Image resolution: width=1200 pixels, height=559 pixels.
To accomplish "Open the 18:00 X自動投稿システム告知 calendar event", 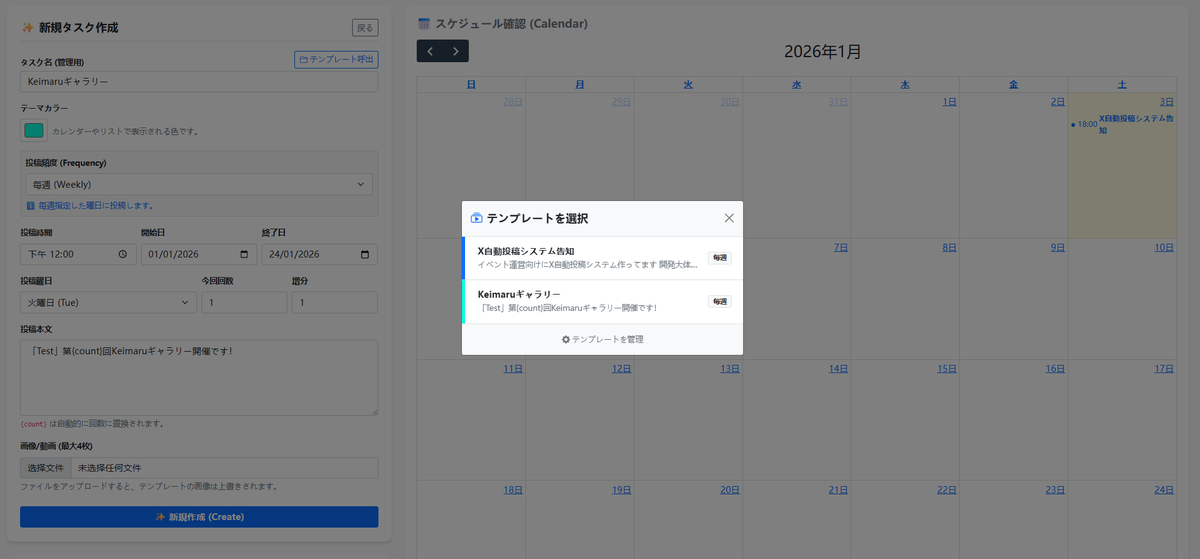I will 1122,124.
